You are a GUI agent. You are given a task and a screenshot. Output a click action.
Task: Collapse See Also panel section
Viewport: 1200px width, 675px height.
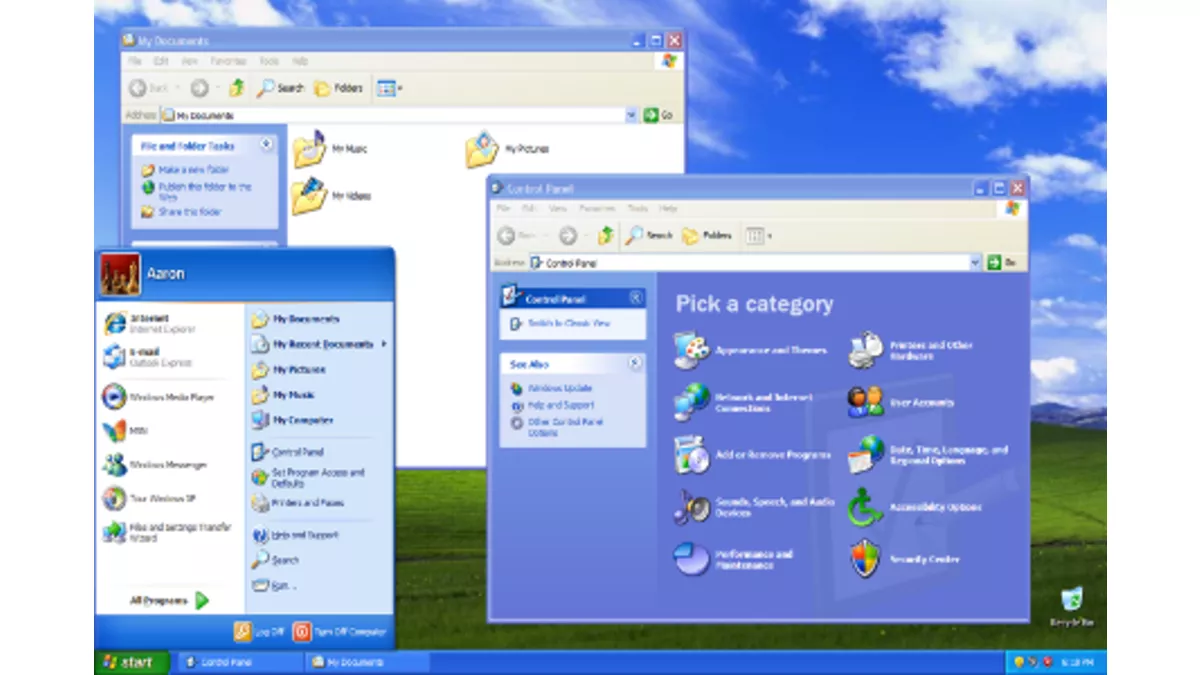(x=636, y=364)
